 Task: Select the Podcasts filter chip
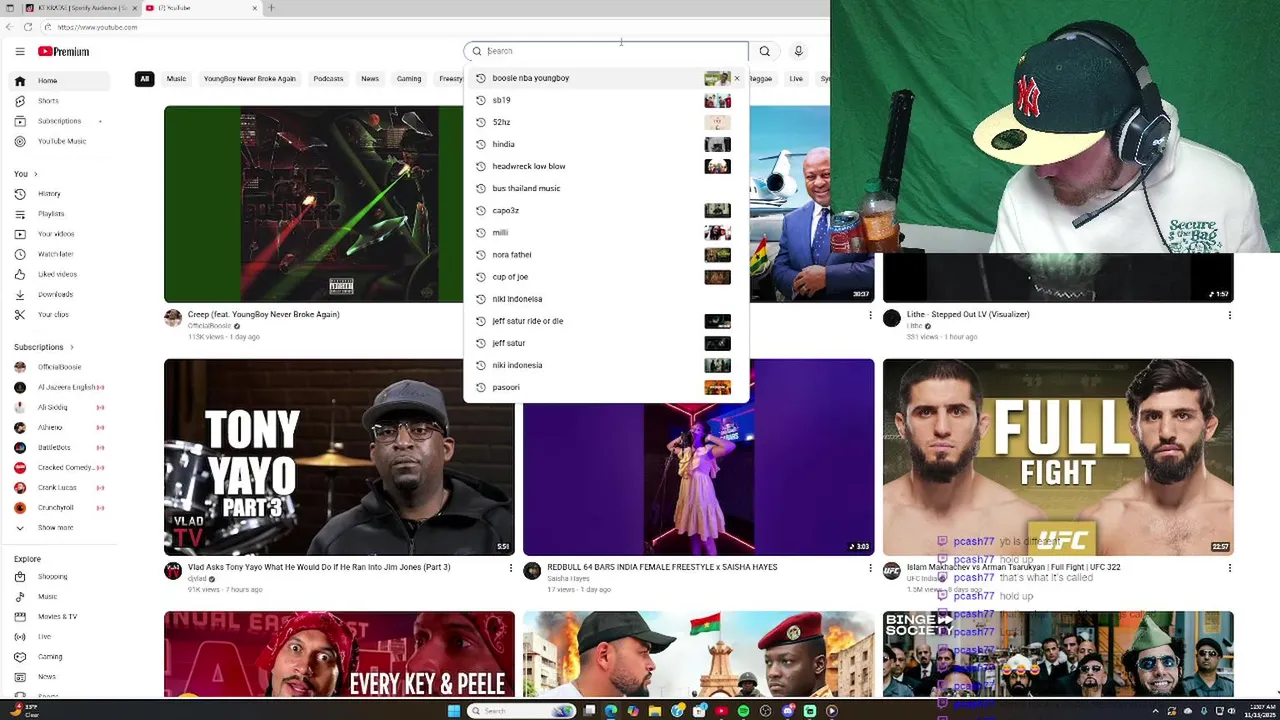pyautogui.click(x=328, y=79)
